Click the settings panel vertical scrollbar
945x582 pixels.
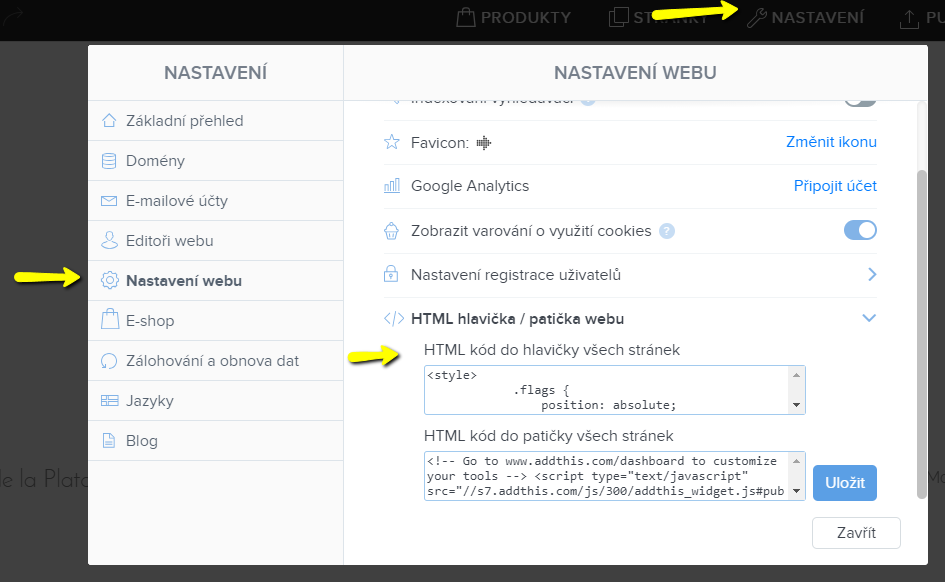point(921,334)
